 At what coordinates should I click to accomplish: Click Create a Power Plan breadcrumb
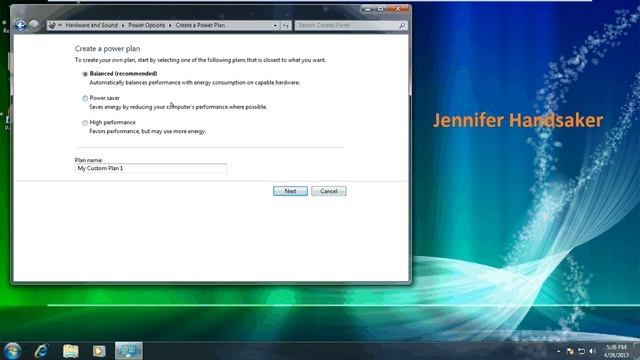point(200,25)
